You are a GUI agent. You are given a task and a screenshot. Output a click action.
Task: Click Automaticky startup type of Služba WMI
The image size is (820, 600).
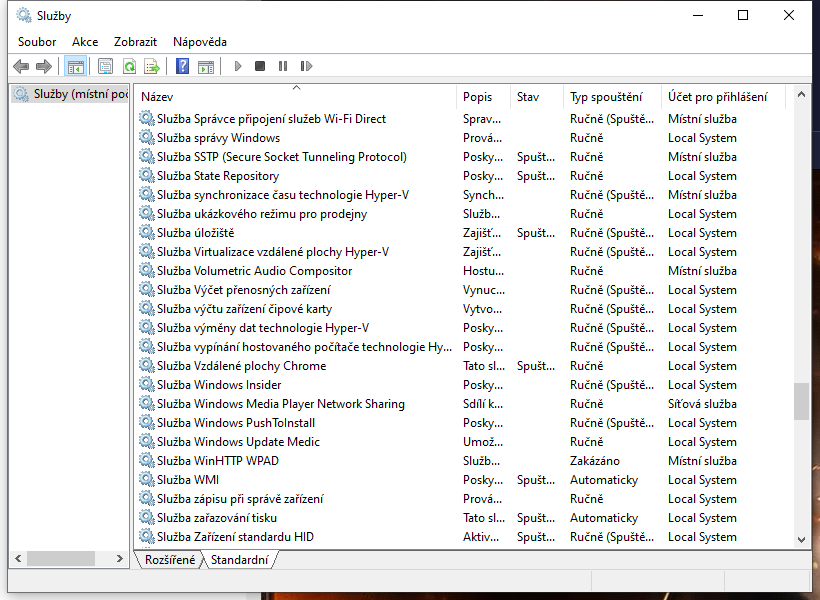click(x=604, y=480)
